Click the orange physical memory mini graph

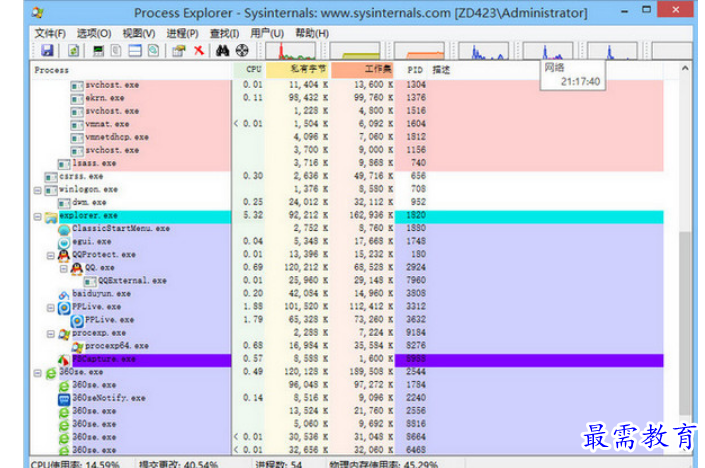coord(419,51)
